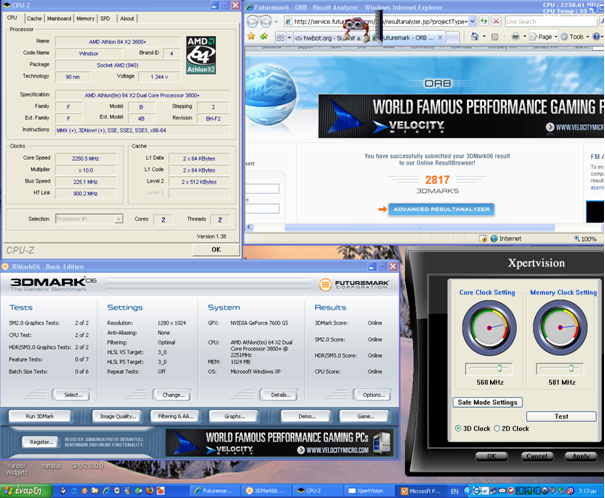The height and width of the screenshot is (498, 605).
Task: Click the EN language indicator on the taskbar
Action: point(455,491)
